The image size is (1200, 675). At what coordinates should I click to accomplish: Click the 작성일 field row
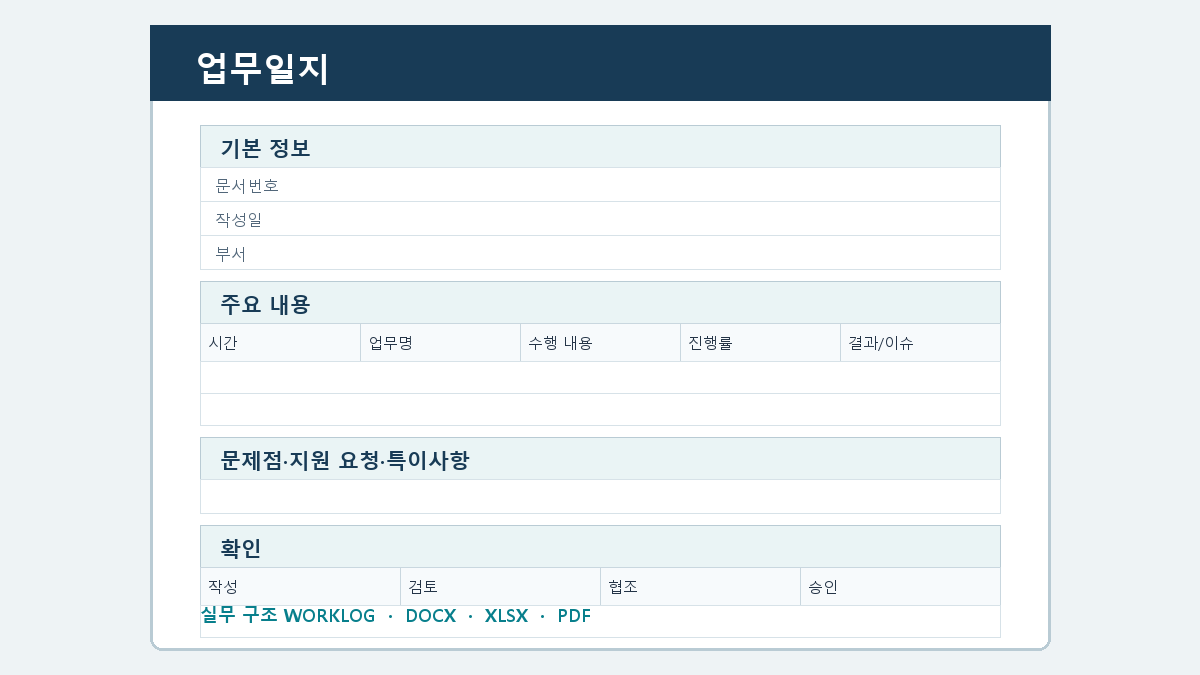point(600,219)
